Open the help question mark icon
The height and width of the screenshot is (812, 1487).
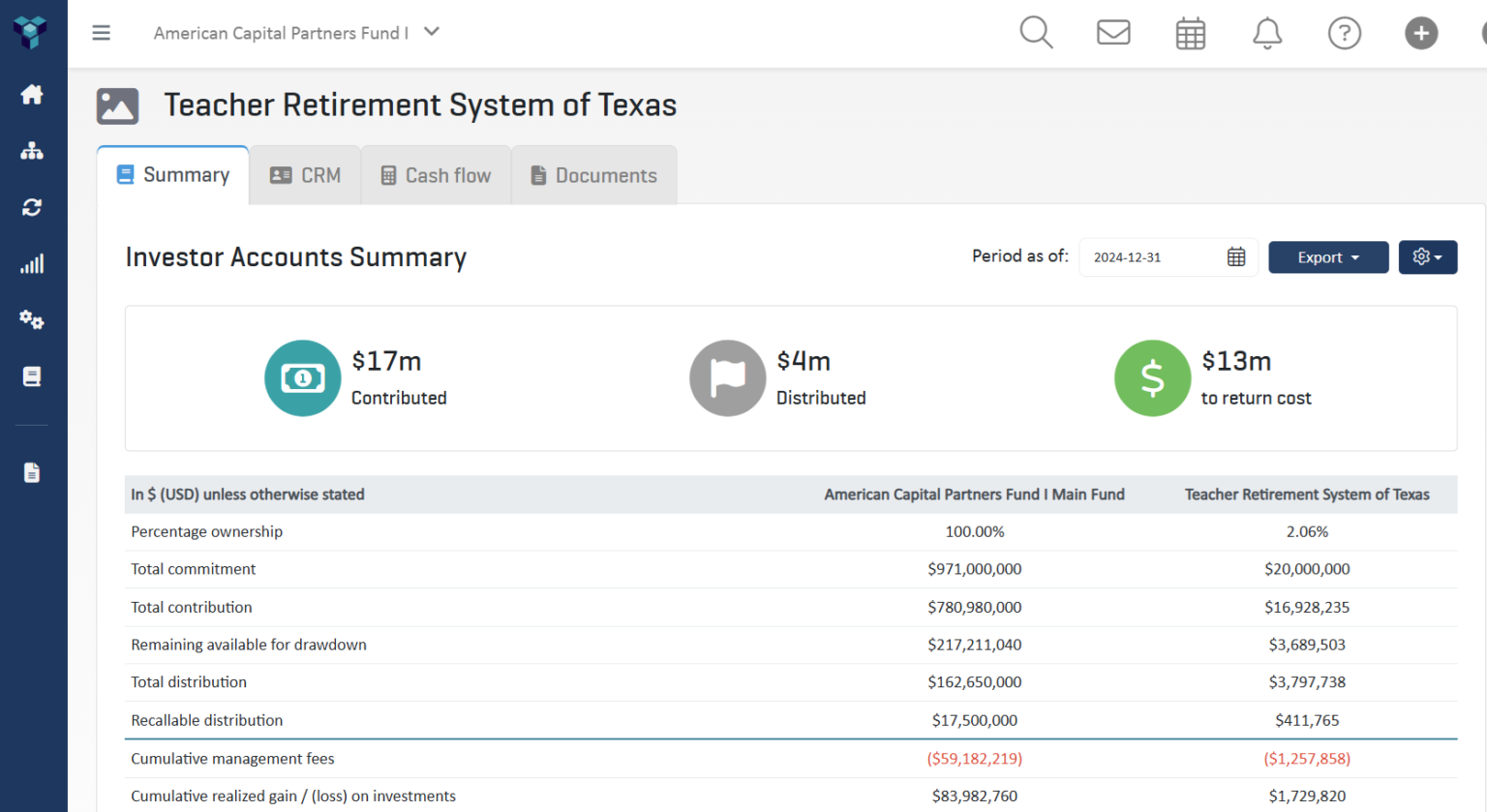[x=1344, y=34]
